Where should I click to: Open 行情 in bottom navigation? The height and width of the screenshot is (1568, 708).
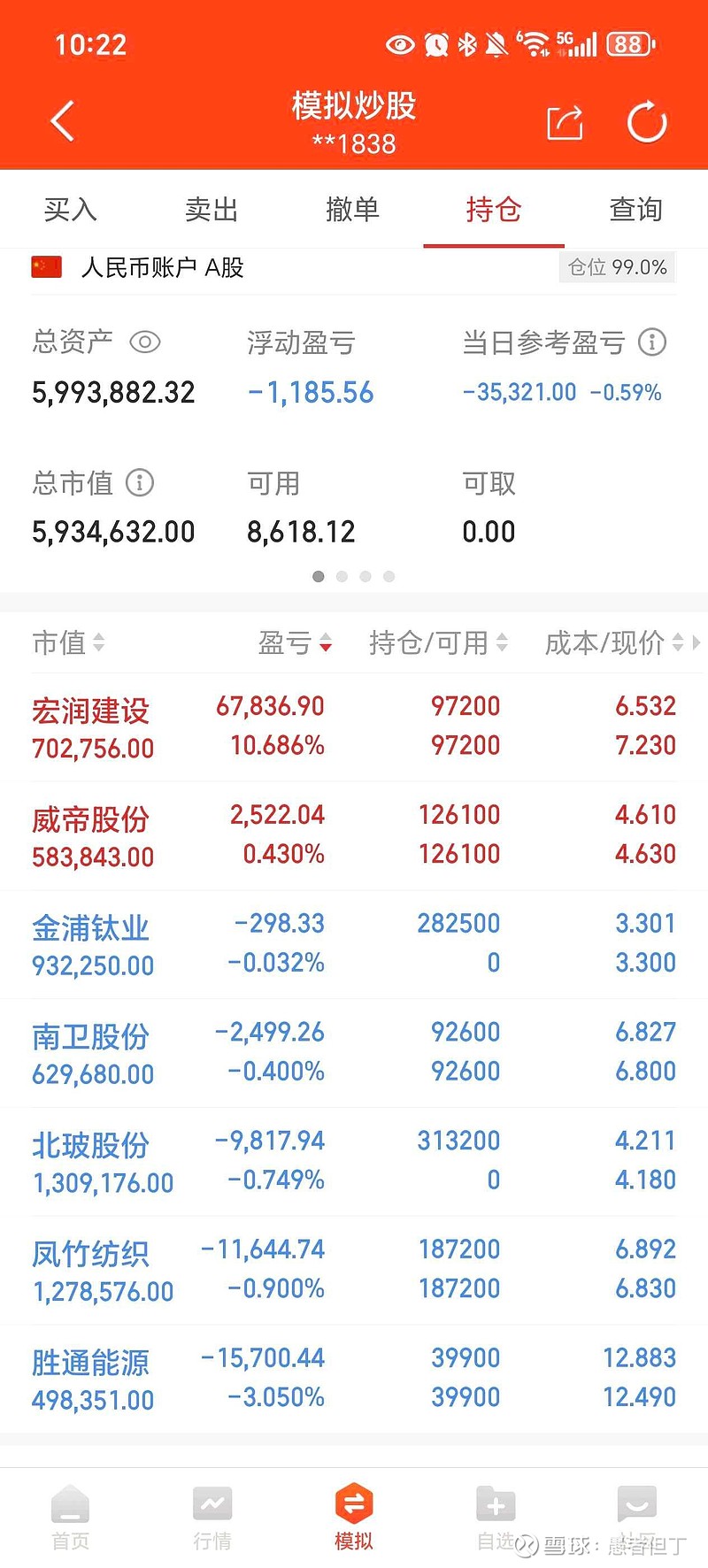pos(212,1517)
